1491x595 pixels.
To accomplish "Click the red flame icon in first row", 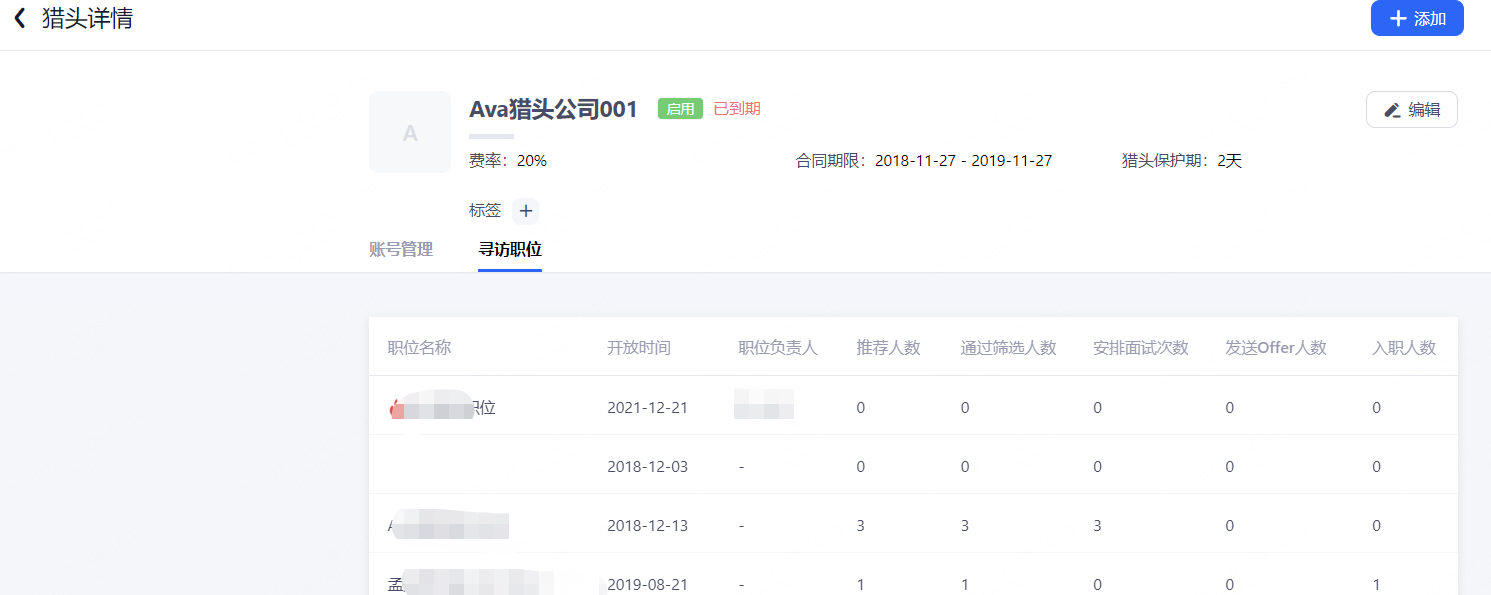I will tap(395, 408).
